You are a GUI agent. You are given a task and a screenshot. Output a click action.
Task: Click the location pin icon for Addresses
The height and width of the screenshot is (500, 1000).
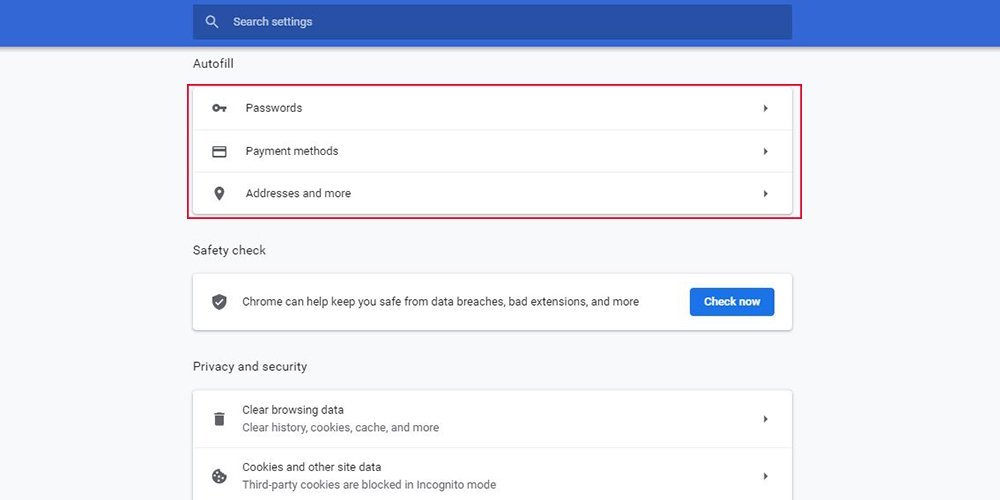[219, 193]
